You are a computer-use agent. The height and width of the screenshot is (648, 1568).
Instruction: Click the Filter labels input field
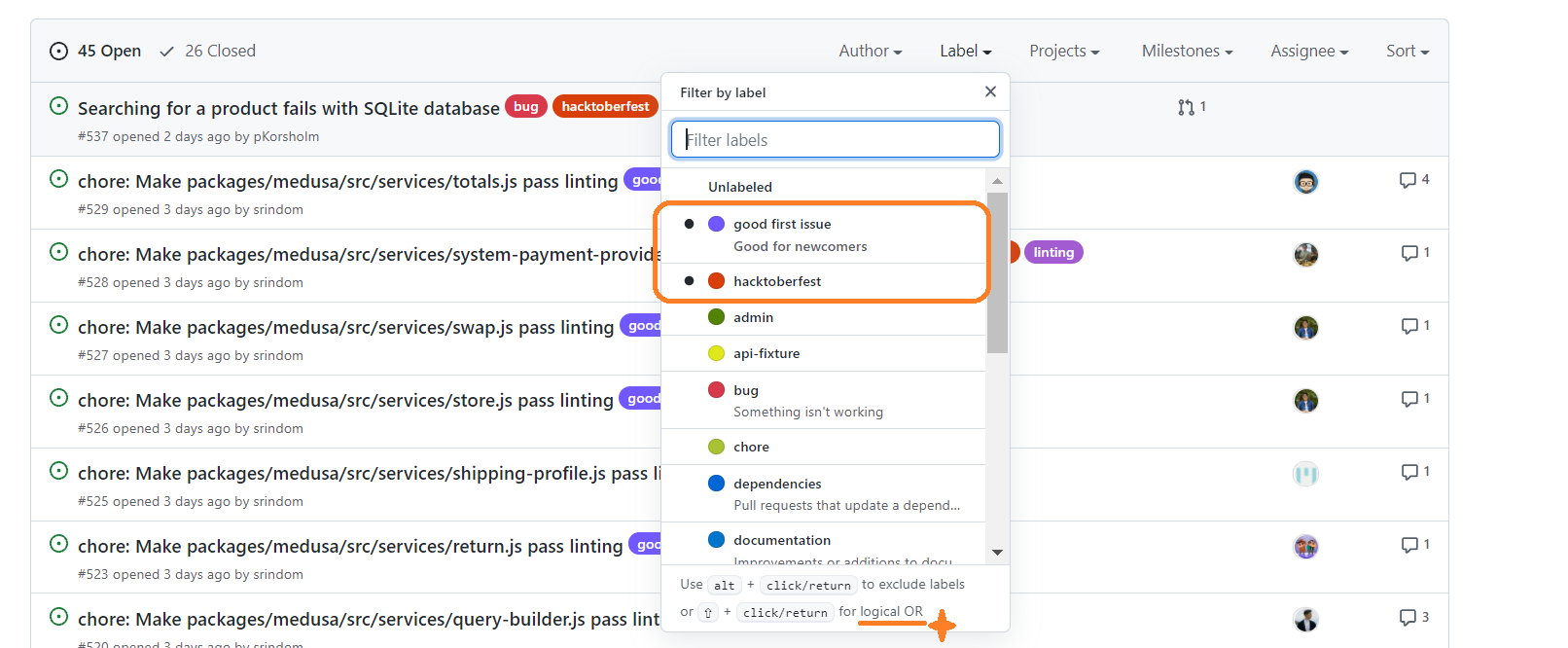pyautogui.click(x=836, y=139)
